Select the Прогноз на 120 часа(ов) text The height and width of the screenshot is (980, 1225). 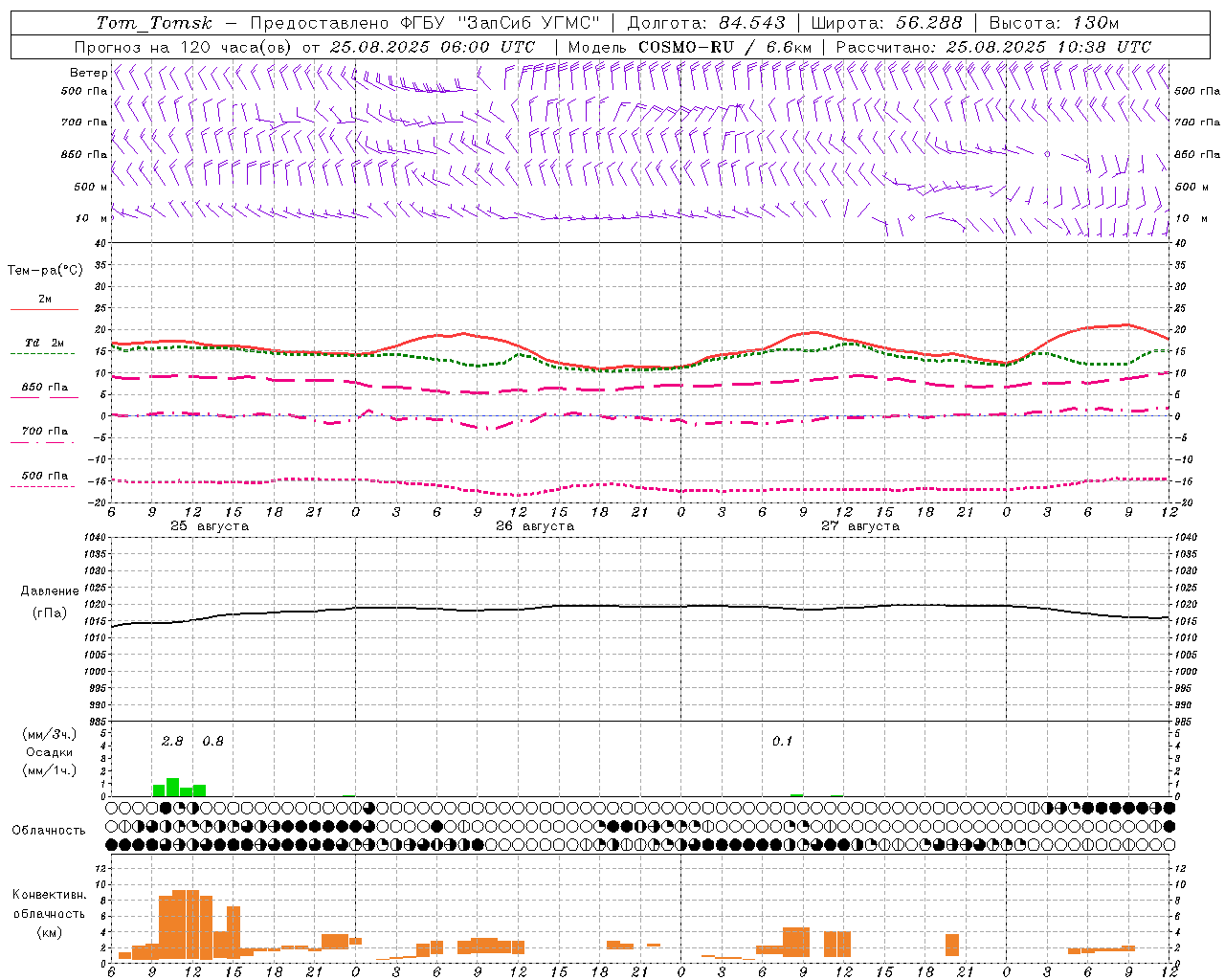click(186, 47)
